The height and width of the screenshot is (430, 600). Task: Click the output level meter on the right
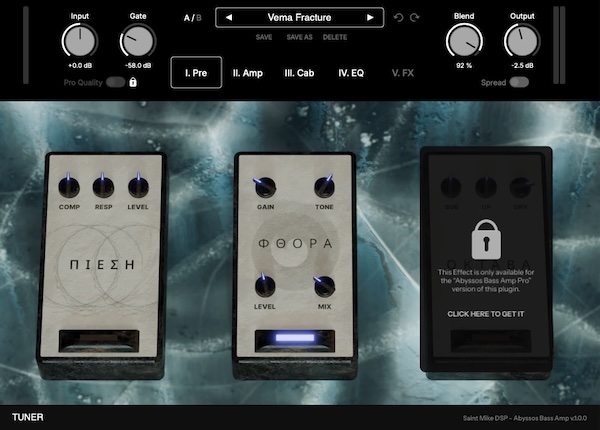click(559, 45)
